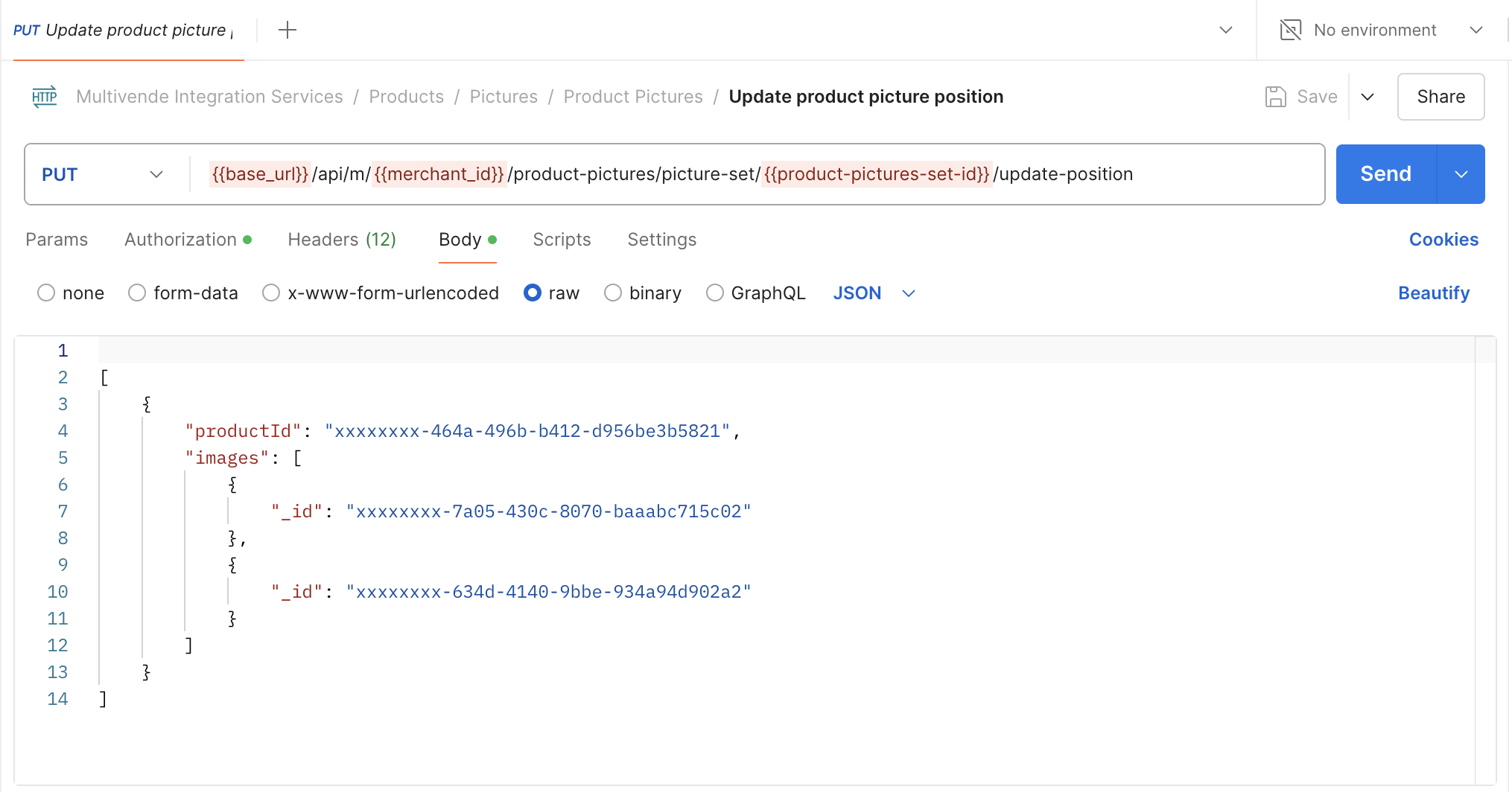Click the {{product-pictures-set-id}} URL variable

[x=877, y=174]
